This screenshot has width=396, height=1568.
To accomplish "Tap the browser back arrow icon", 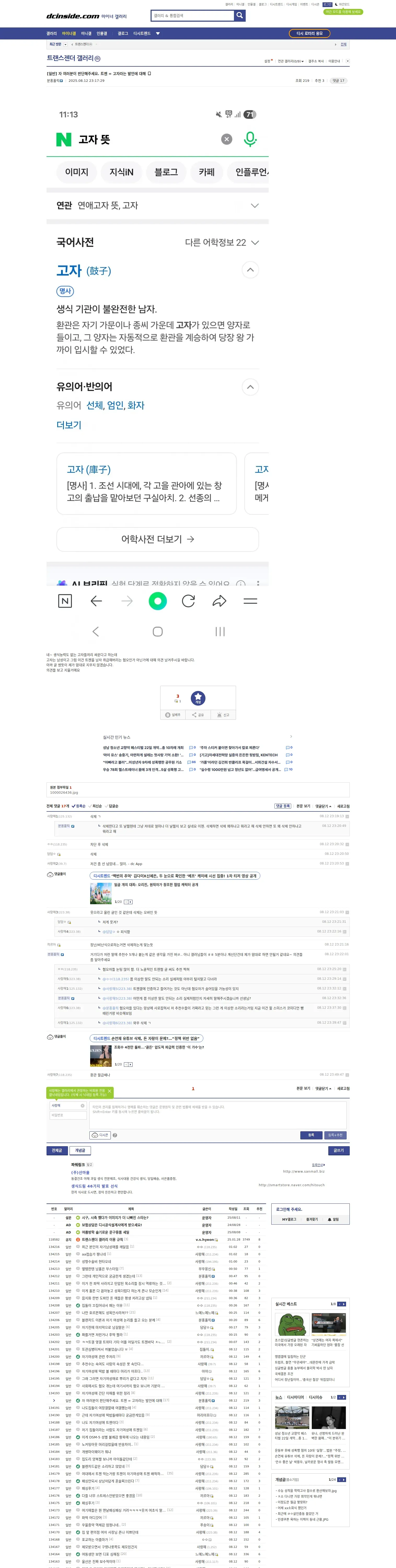I will coord(96,601).
